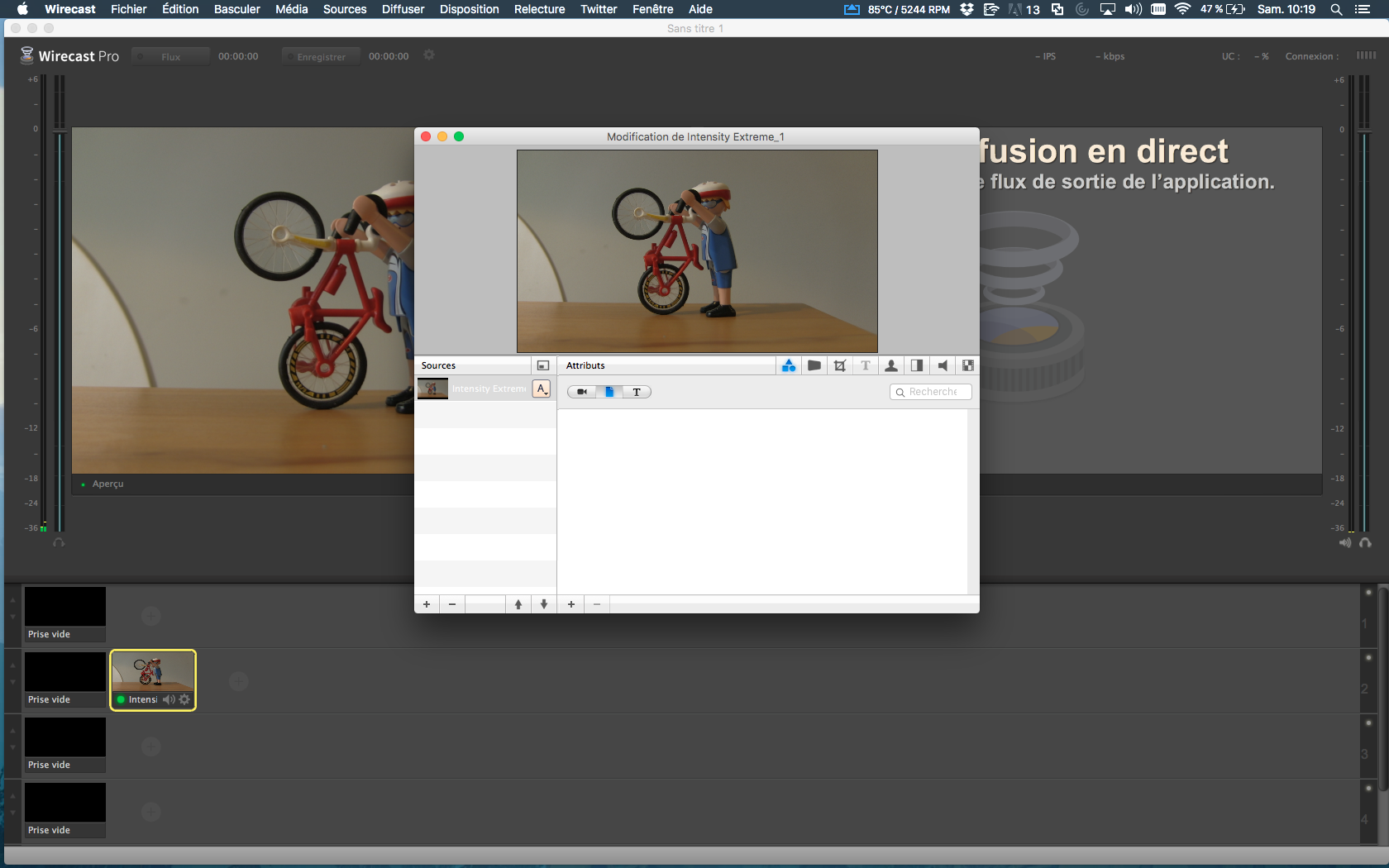Click the Recherche search field
This screenshot has height=868, width=1389.
point(933,392)
